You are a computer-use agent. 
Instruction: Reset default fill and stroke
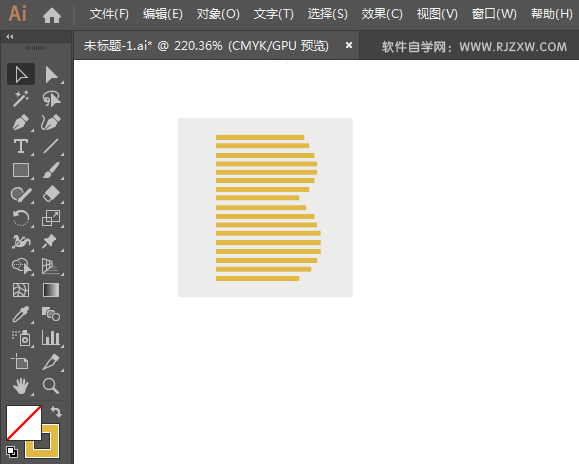click(12, 452)
